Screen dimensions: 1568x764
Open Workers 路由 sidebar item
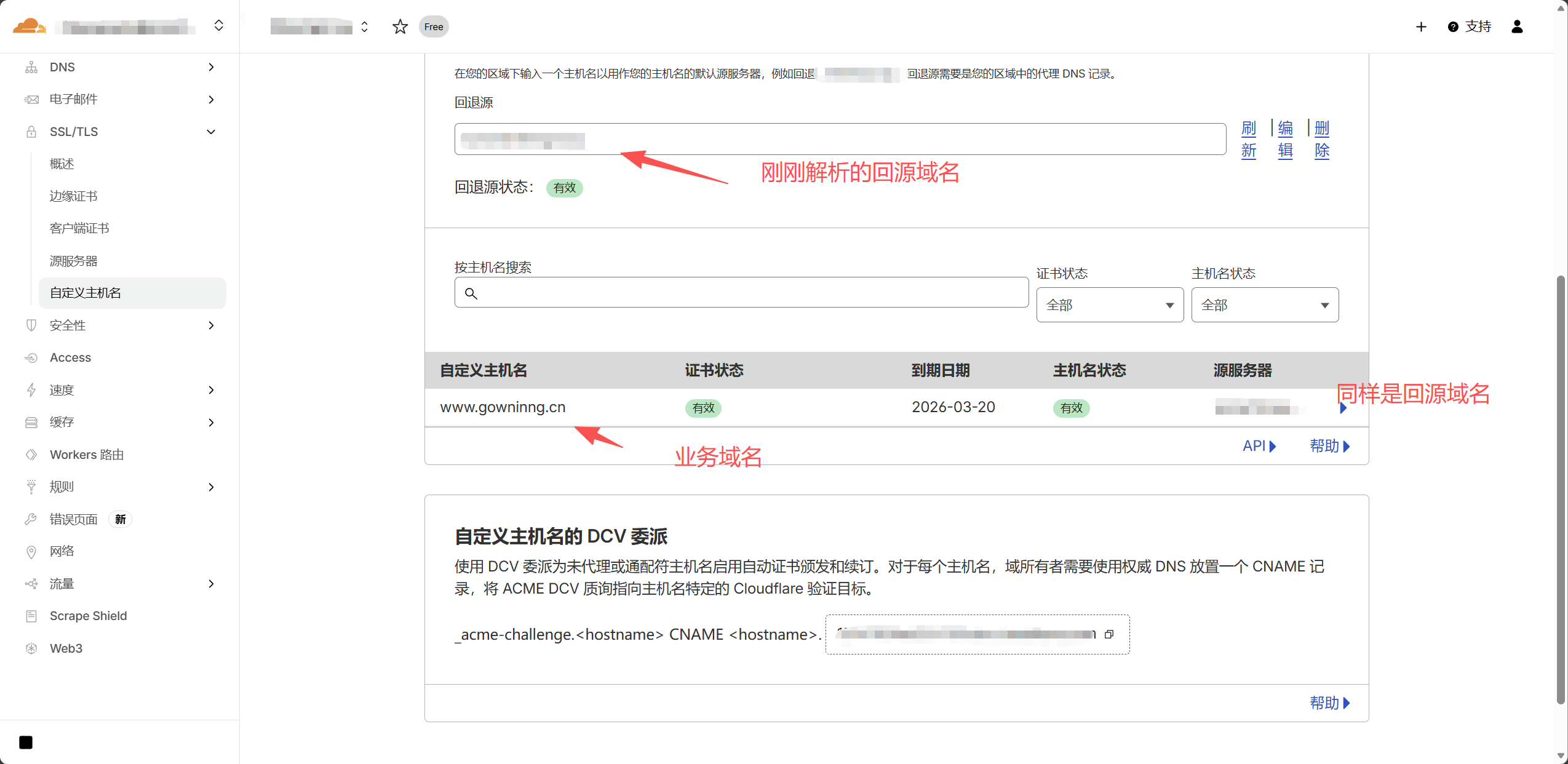point(87,455)
